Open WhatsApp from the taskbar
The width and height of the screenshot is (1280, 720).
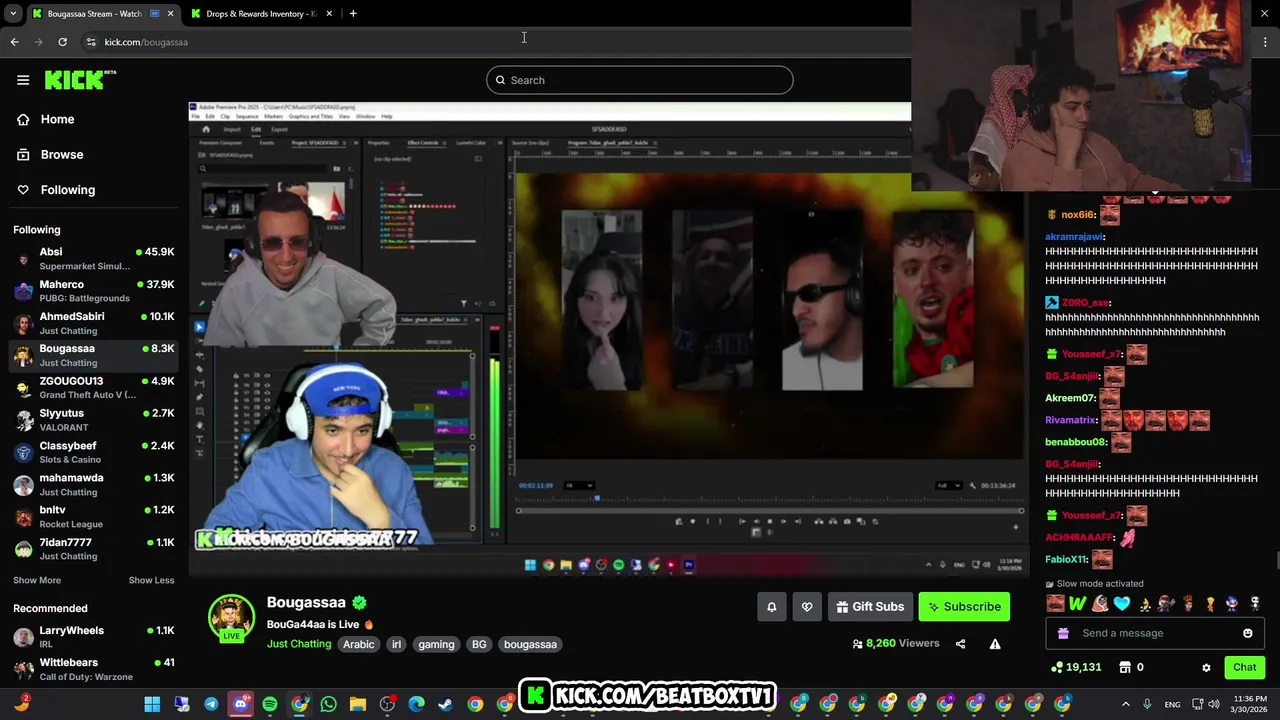[x=328, y=704]
